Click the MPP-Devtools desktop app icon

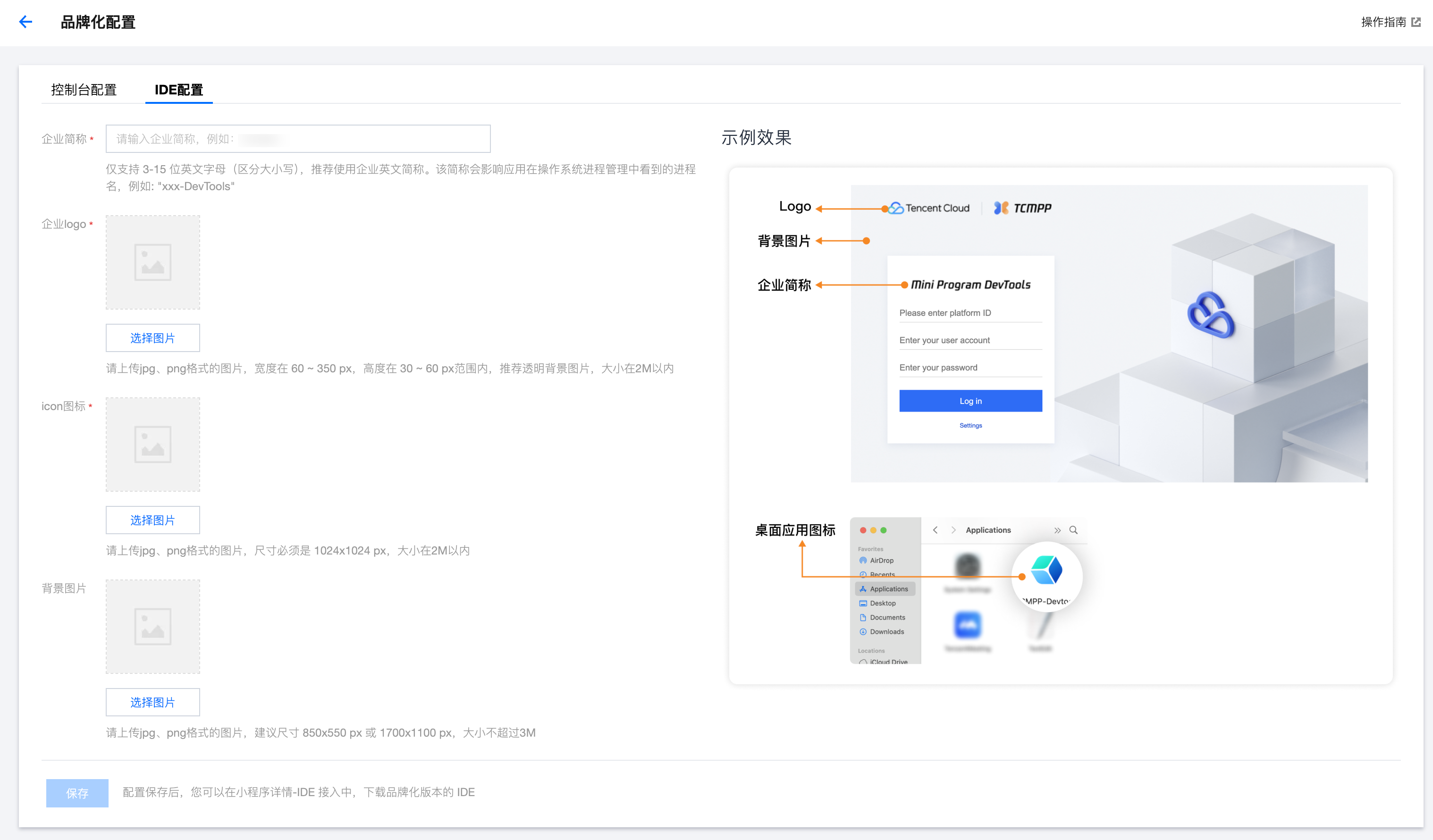click(1046, 571)
